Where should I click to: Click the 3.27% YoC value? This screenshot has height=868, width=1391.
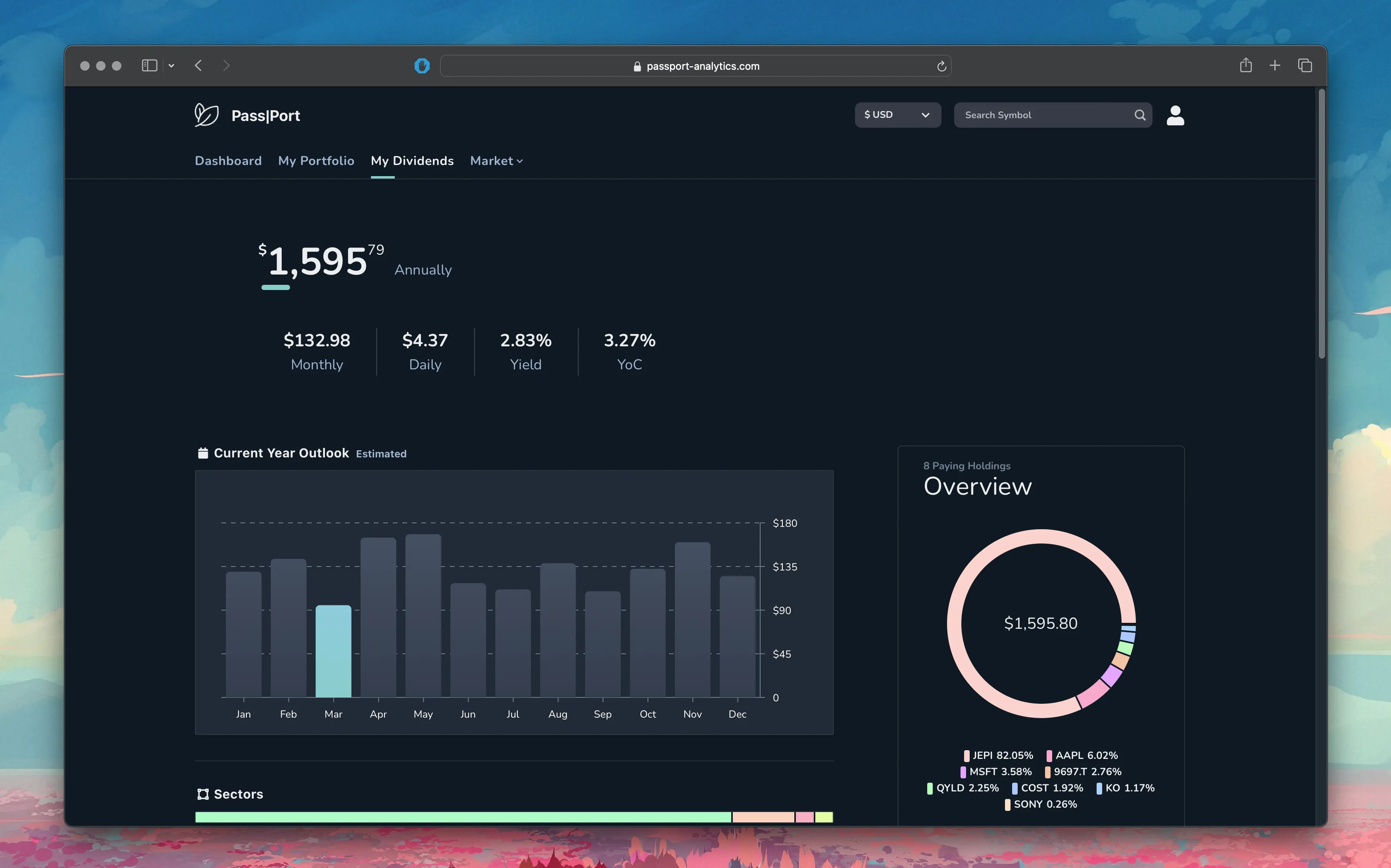pos(629,340)
